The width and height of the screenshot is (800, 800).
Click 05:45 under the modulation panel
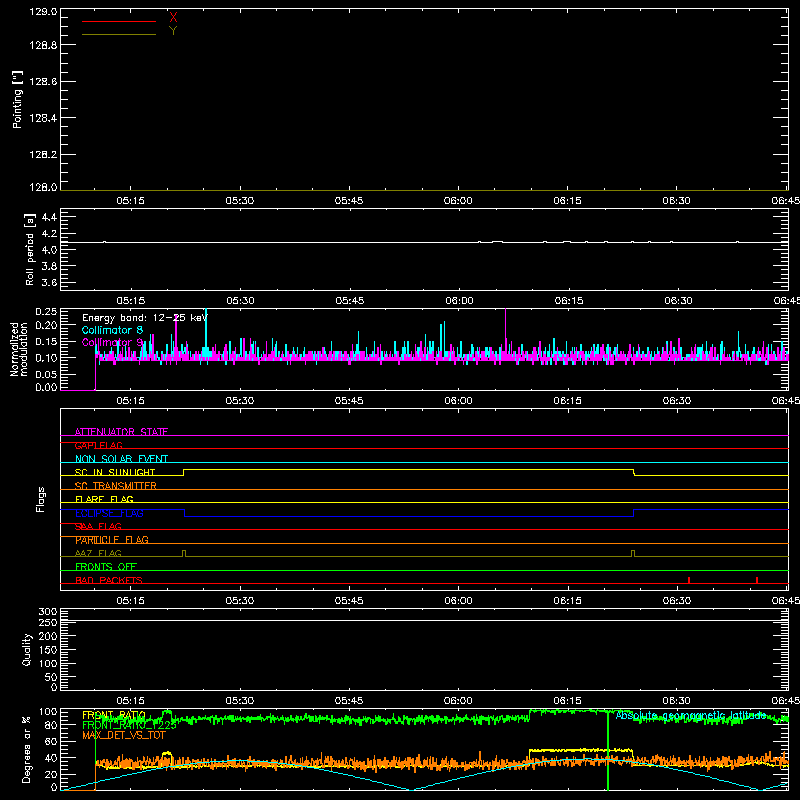tap(349, 401)
